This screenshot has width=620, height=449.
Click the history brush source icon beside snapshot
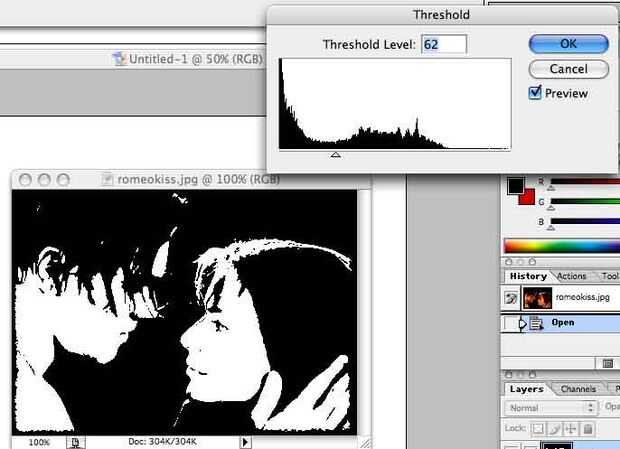tap(510, 298)
